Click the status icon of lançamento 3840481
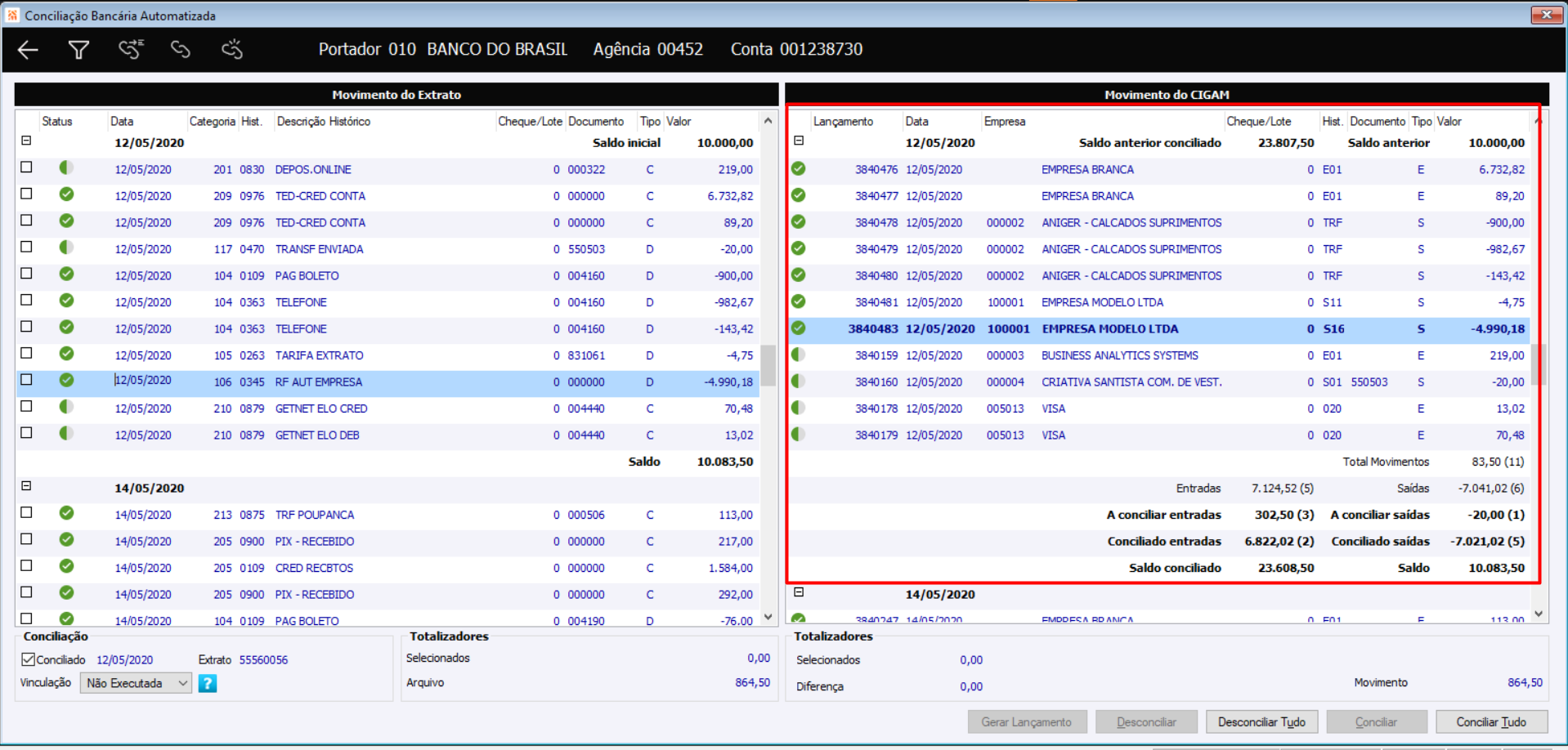The image size is (1568, 750). pos(798,301)
